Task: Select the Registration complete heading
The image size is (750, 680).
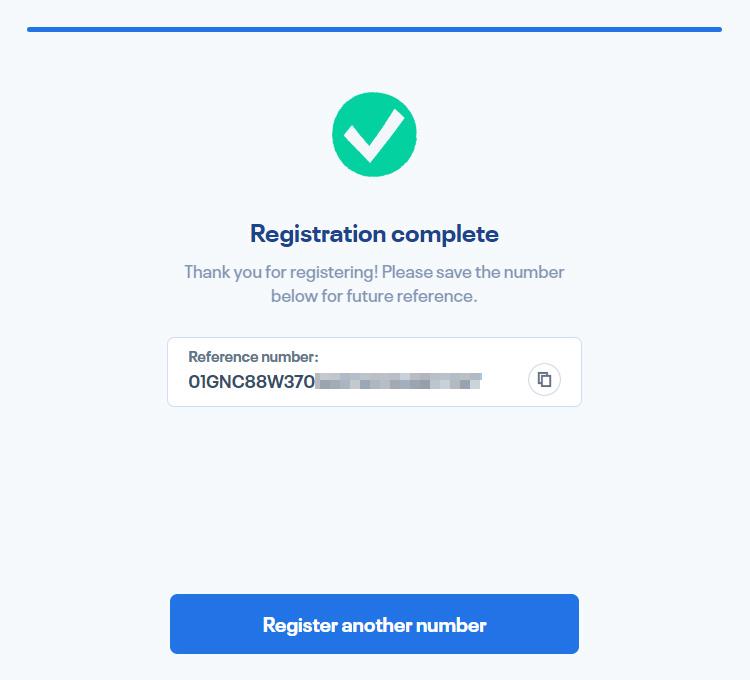Action: [x=374, y=234]
